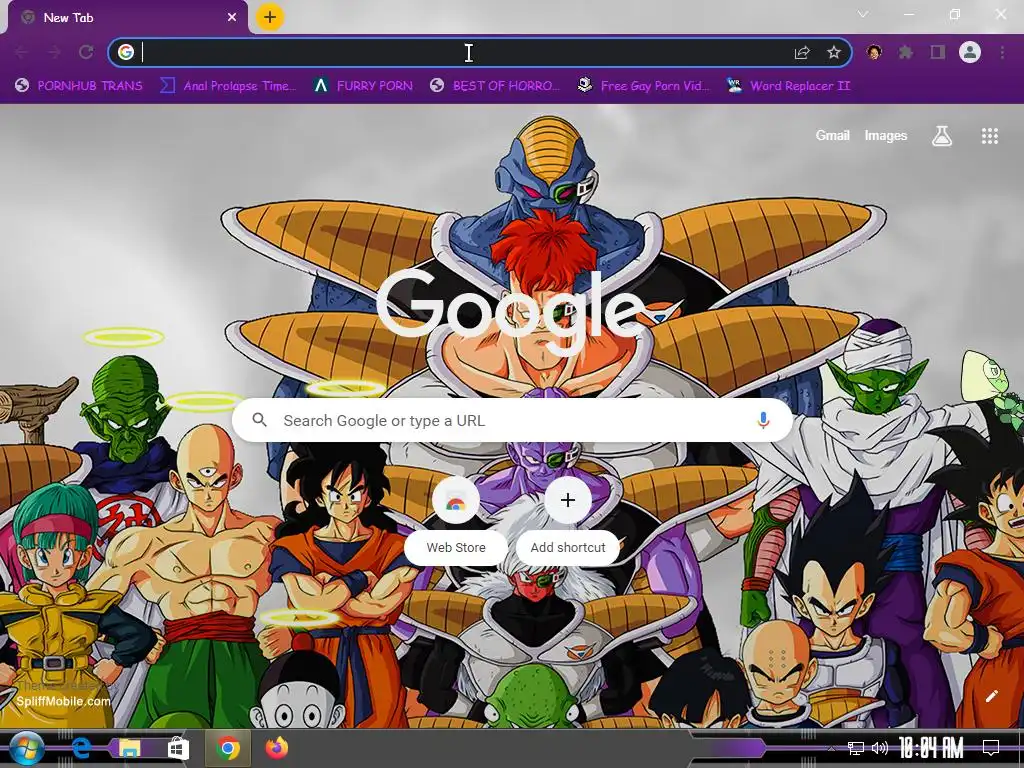Click the Chrome taskbar icon

[x=228, y=748]
